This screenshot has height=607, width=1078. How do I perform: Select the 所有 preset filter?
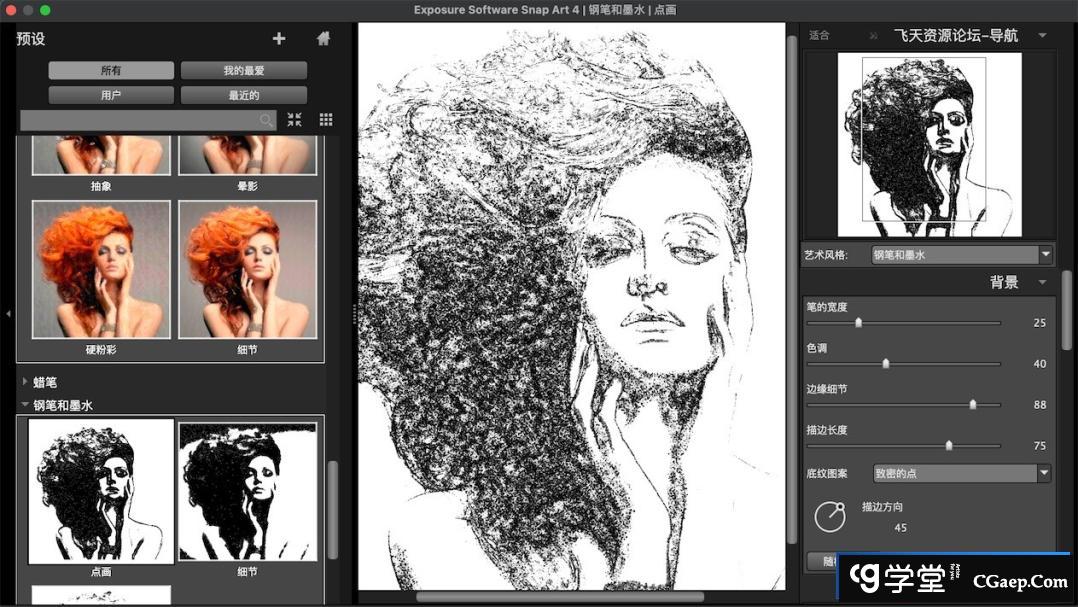(x=111, y=71)
